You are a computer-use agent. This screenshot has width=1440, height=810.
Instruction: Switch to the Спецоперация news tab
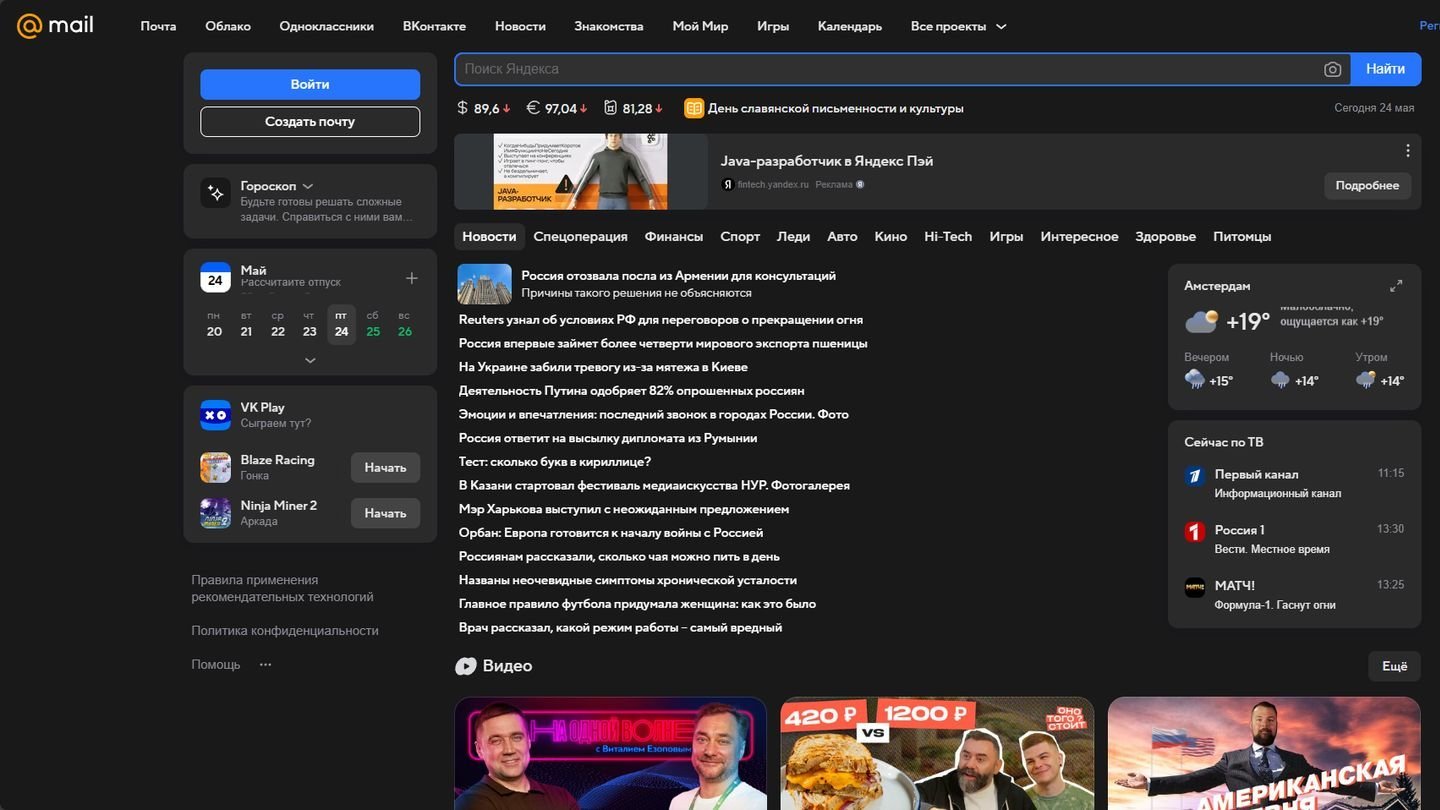point(581,237)
